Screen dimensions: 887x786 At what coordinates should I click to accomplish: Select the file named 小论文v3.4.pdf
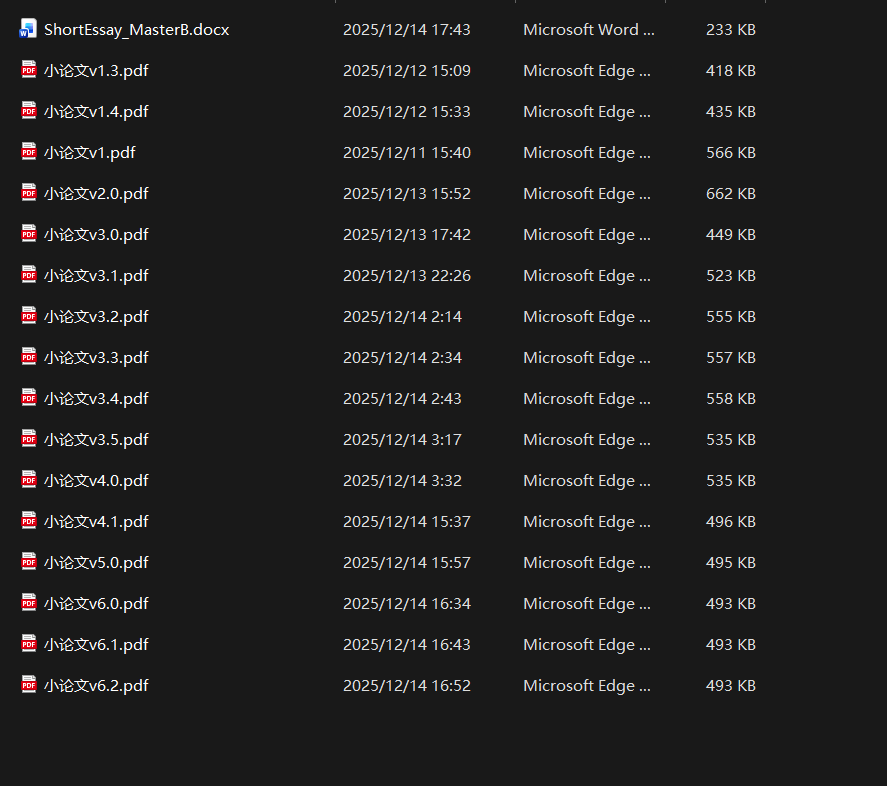[x=96, y=399]
